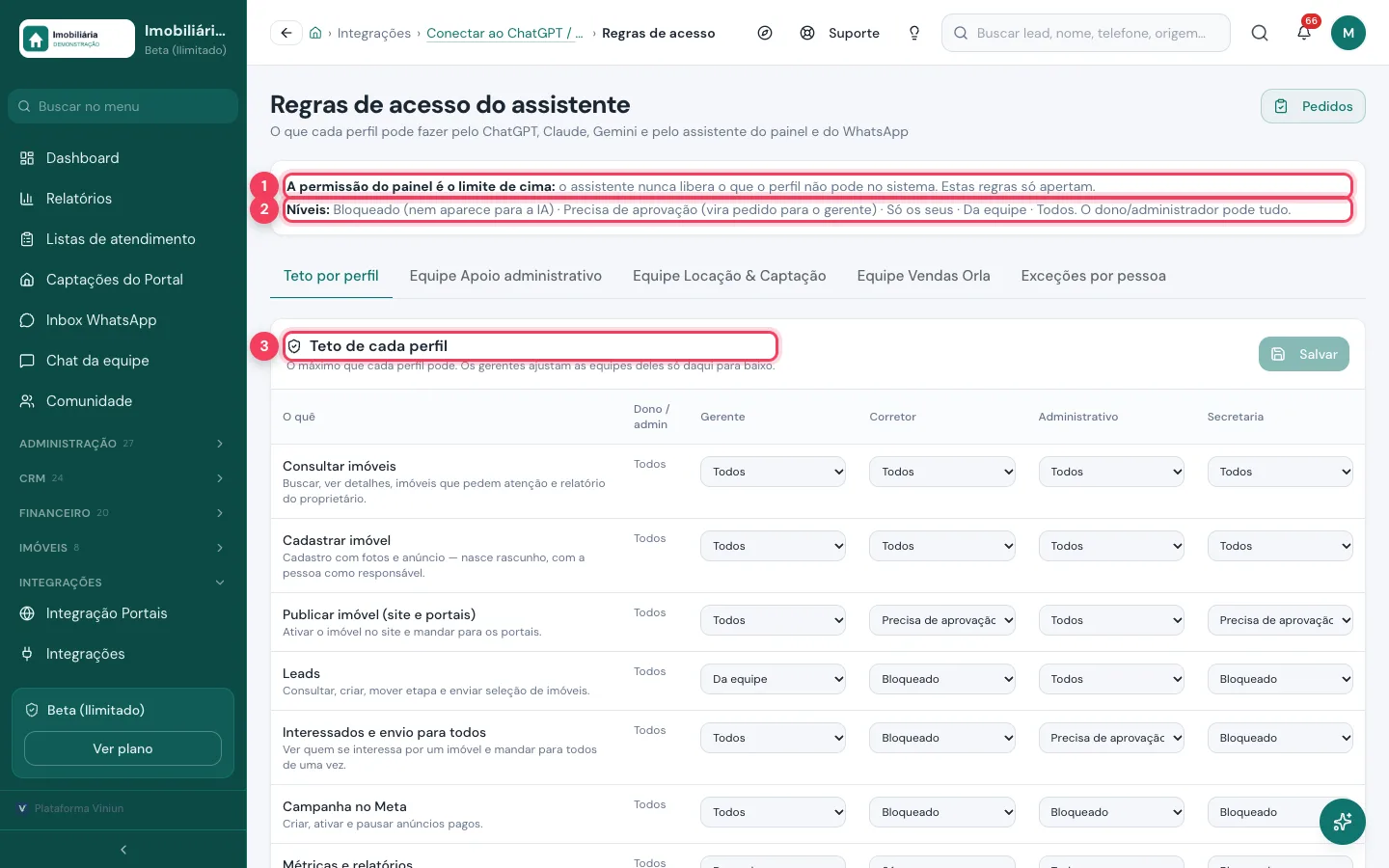Click the Ver plano button
Viewport: 1389px width, 868px height.
(123, 748)
